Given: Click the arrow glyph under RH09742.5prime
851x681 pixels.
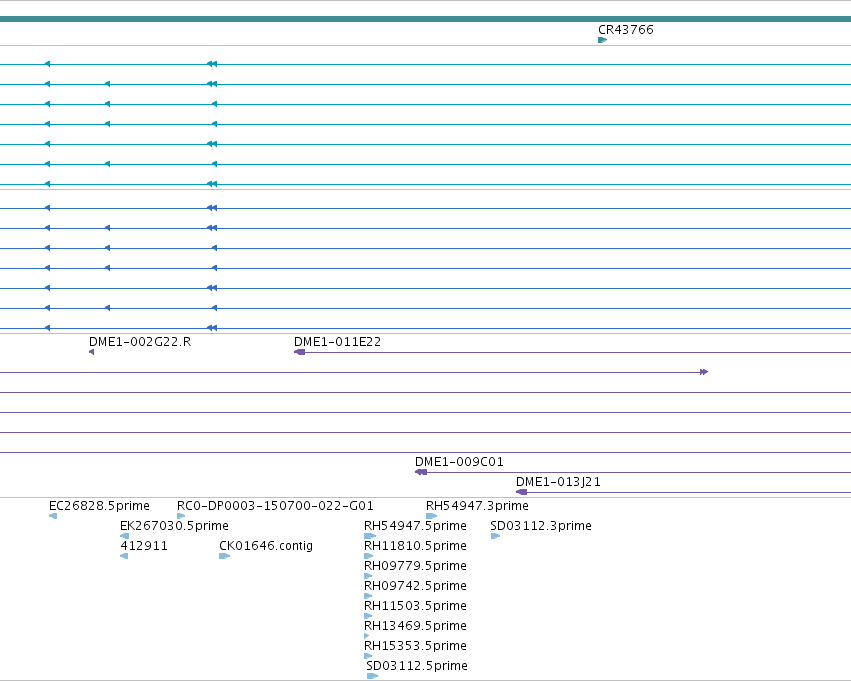Looking at the screenshot, I should [368, 596].
